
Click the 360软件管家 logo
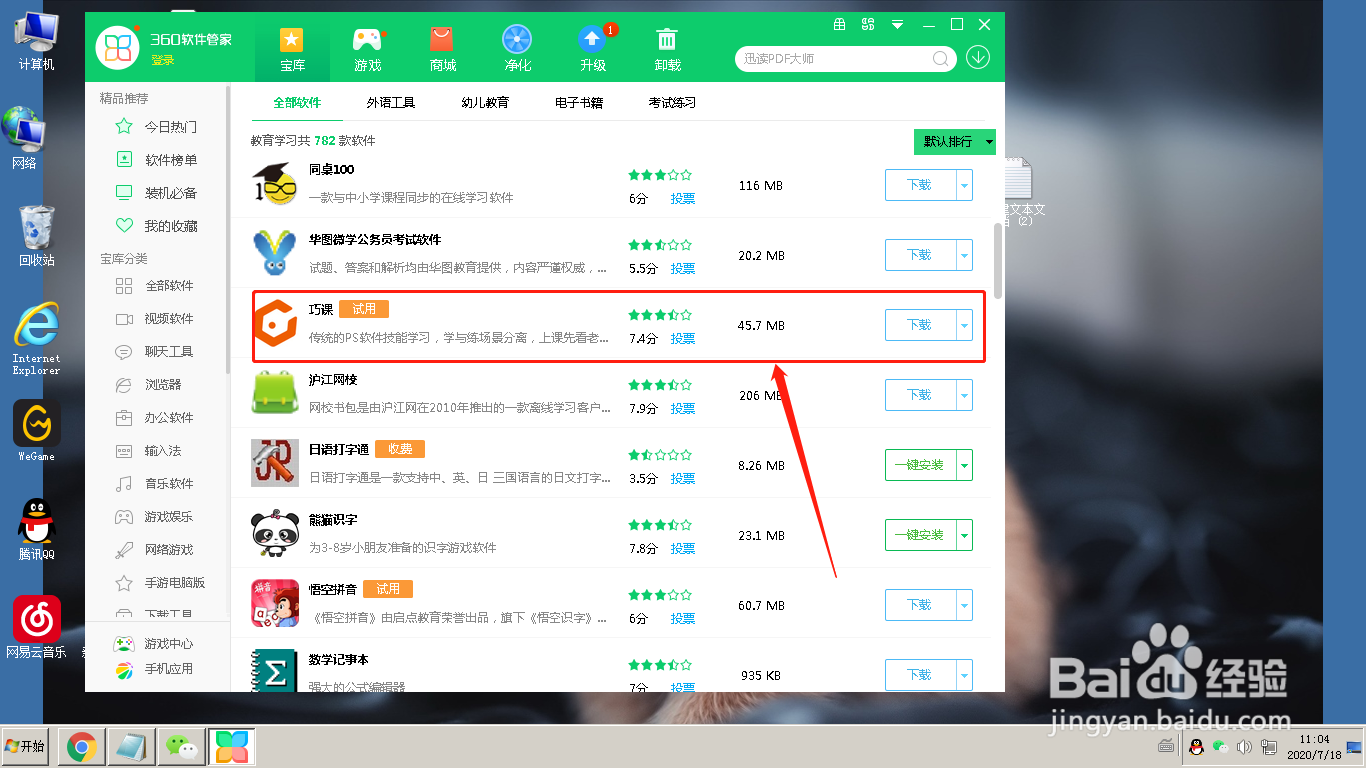click(117, 47)
